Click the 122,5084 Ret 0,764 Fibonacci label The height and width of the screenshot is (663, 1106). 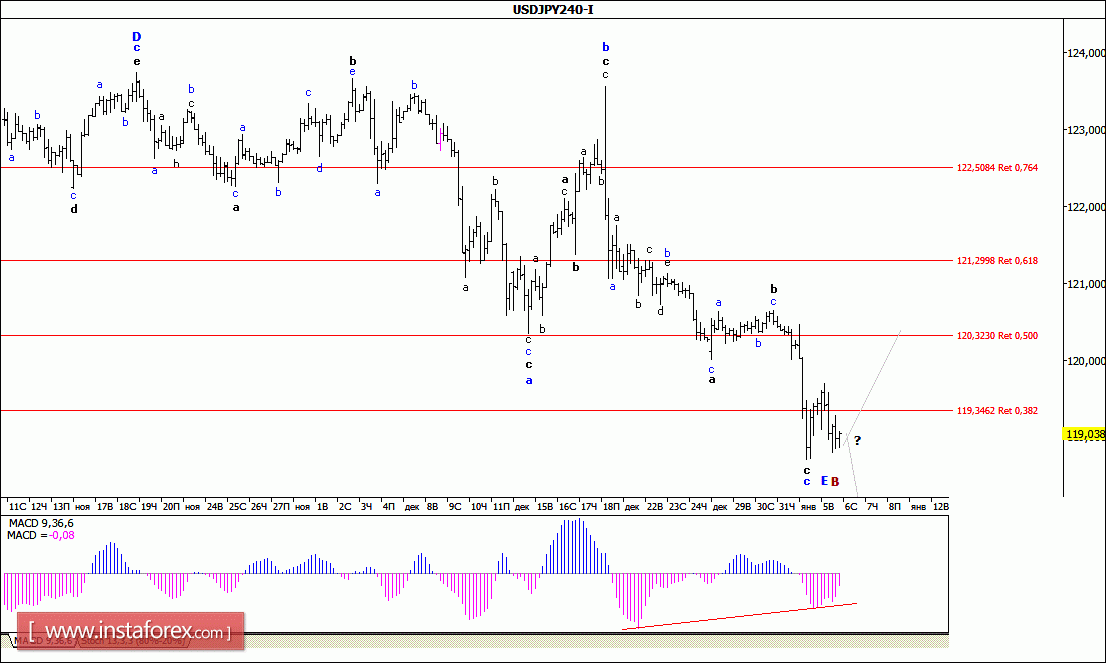pyautogui.click(x=997, y=168)
